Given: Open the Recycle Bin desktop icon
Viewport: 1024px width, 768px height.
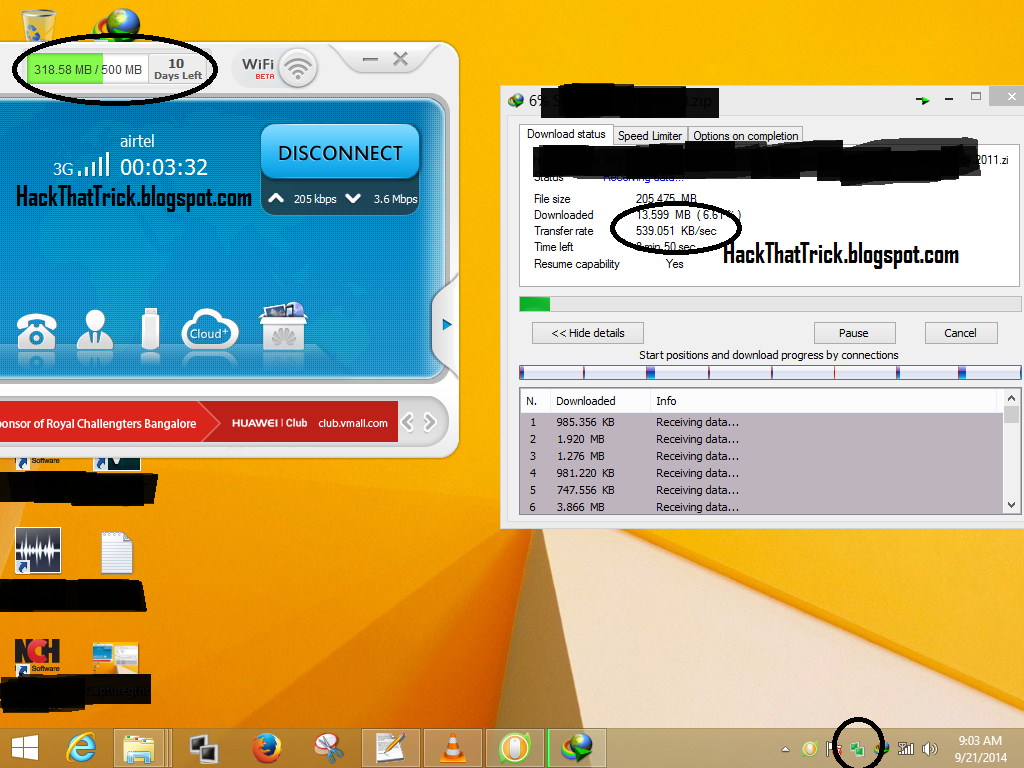Looking at the screenshot, I should click(x=39, y=25).
